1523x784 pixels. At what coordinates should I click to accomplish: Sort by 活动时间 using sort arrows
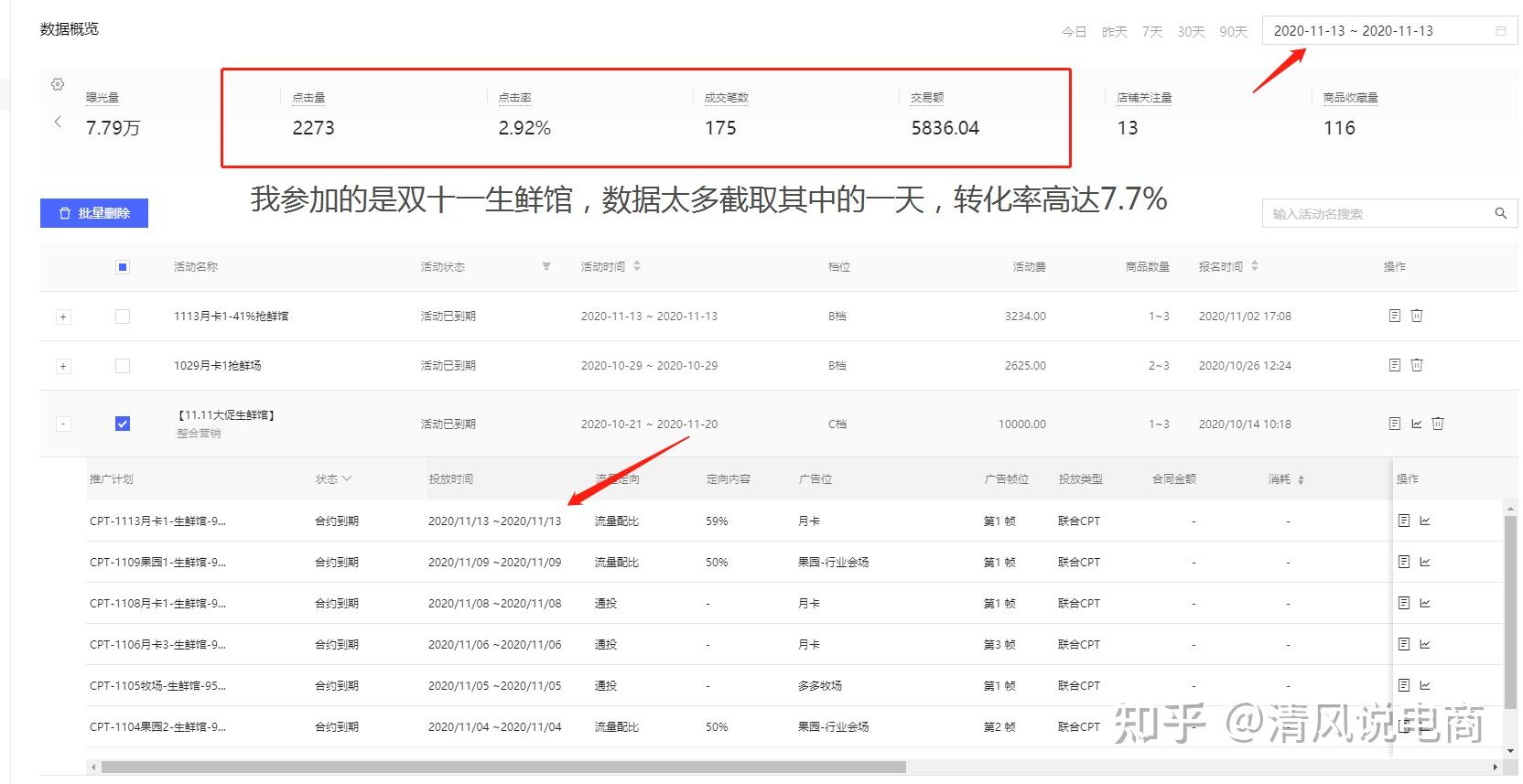pyautogui.click(x=637, y=266)
